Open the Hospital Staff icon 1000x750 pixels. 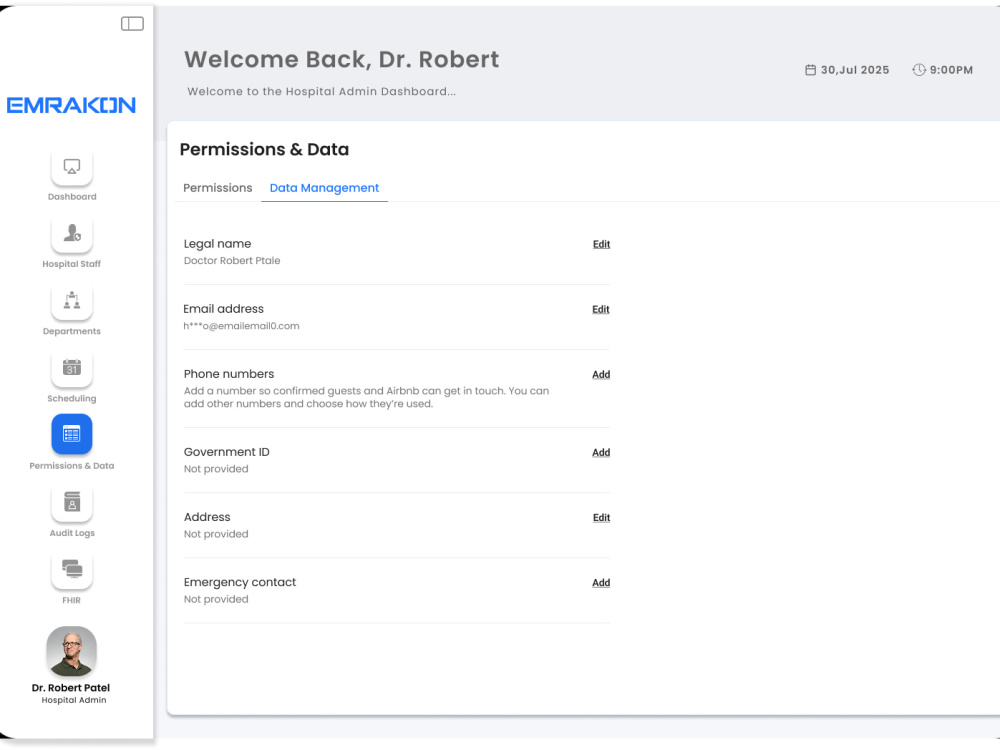(x=71, y=233)
